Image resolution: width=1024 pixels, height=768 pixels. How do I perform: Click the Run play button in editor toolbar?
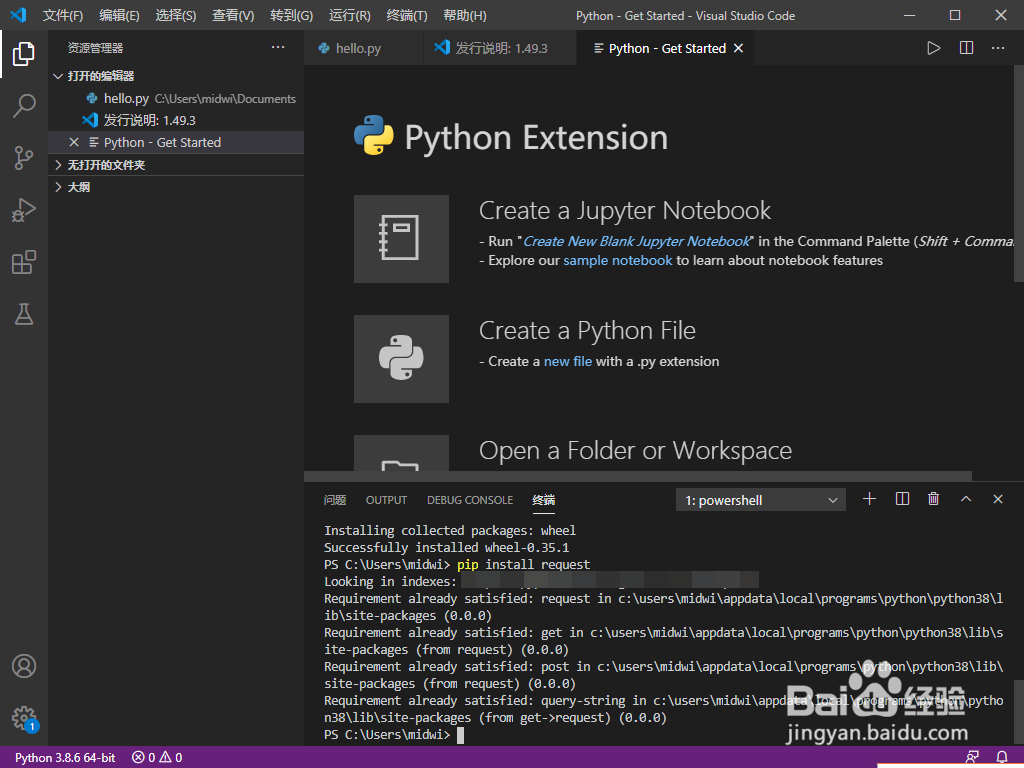click(933, 48)
